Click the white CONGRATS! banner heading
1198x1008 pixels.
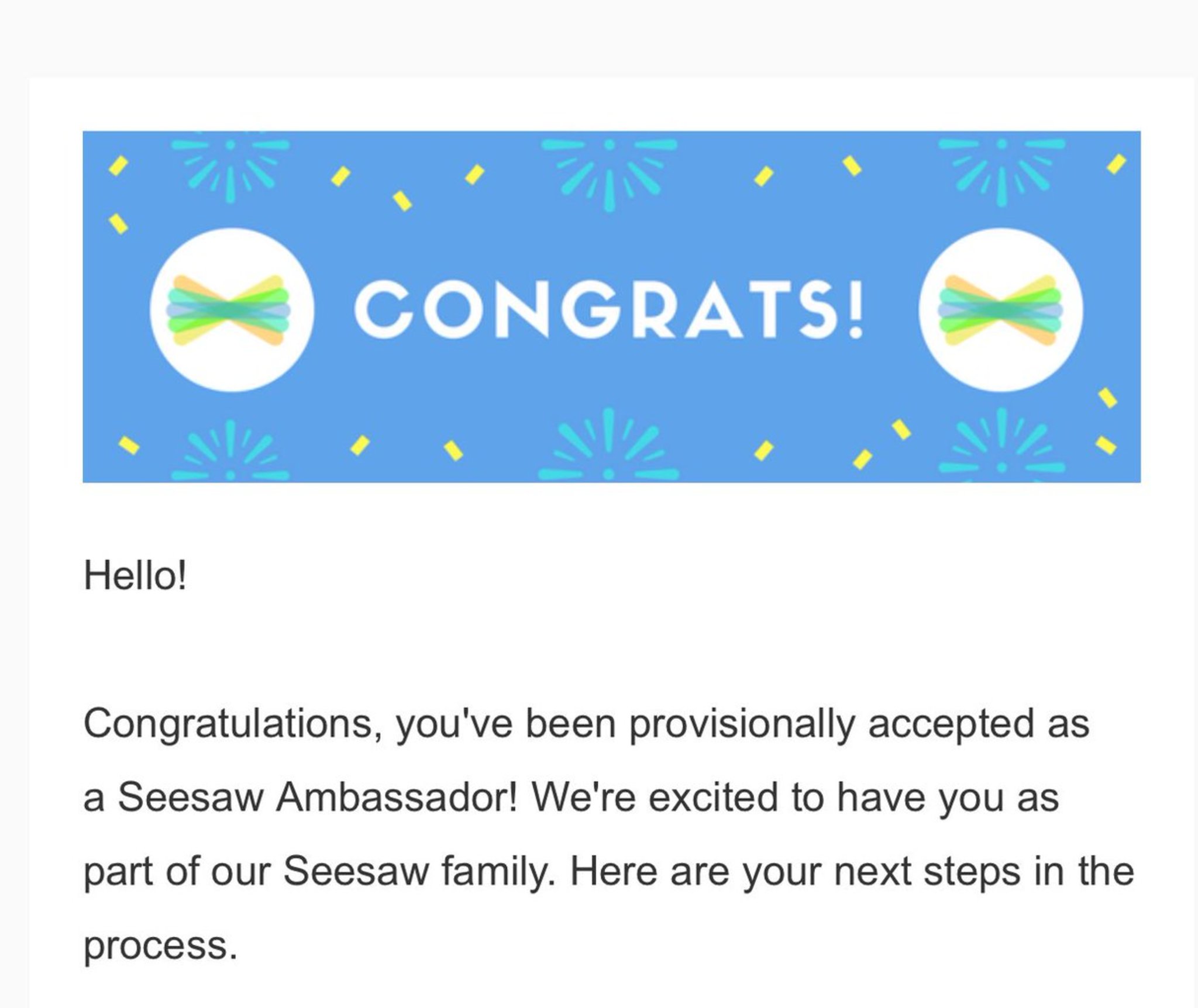tap(608, 309)
